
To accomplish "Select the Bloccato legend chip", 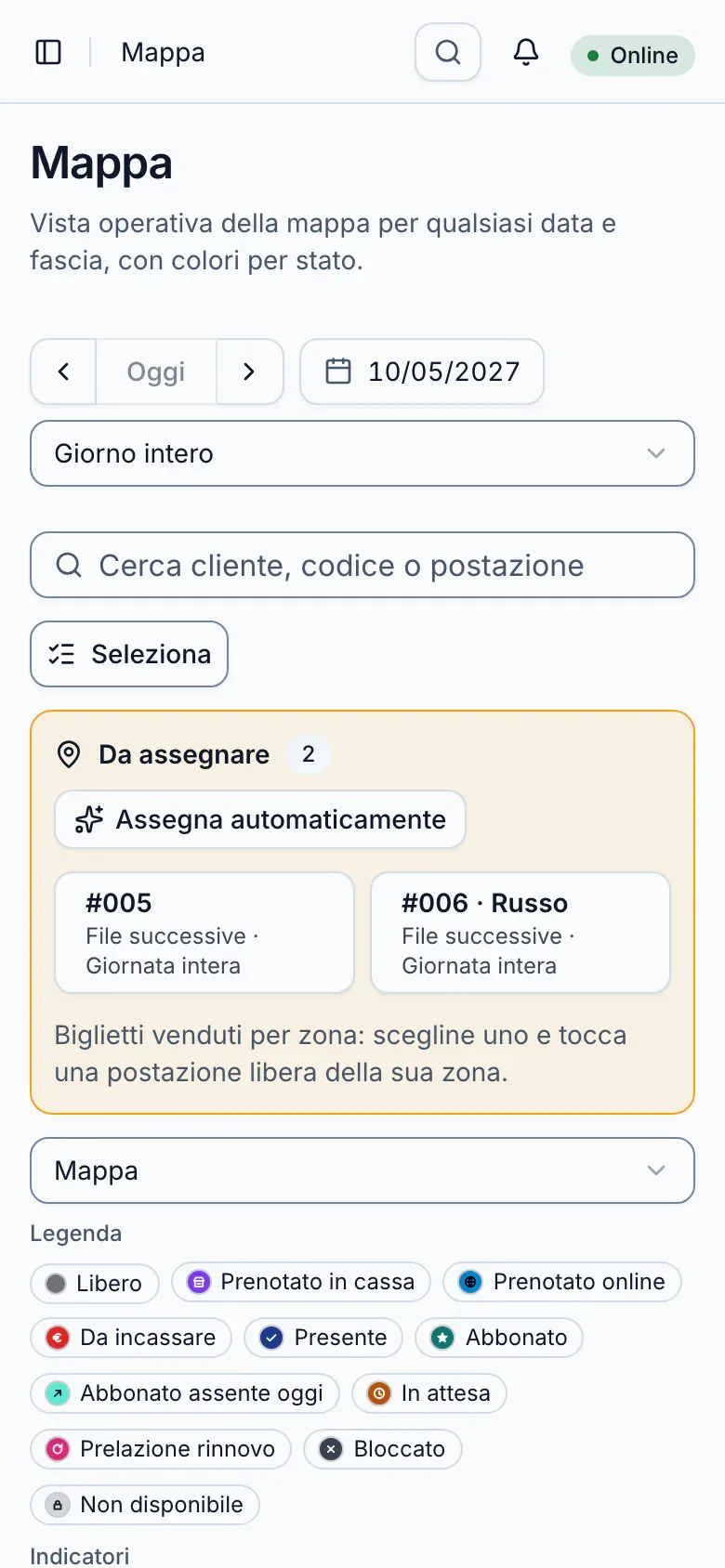I will coord(383,1449).
